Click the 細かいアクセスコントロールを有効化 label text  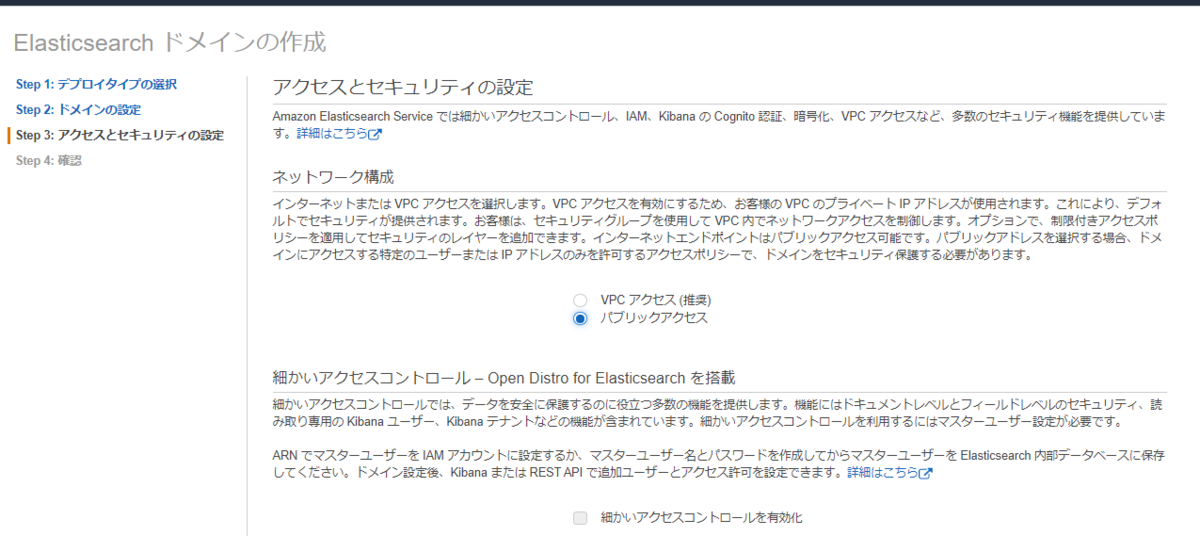pos(702,518)
